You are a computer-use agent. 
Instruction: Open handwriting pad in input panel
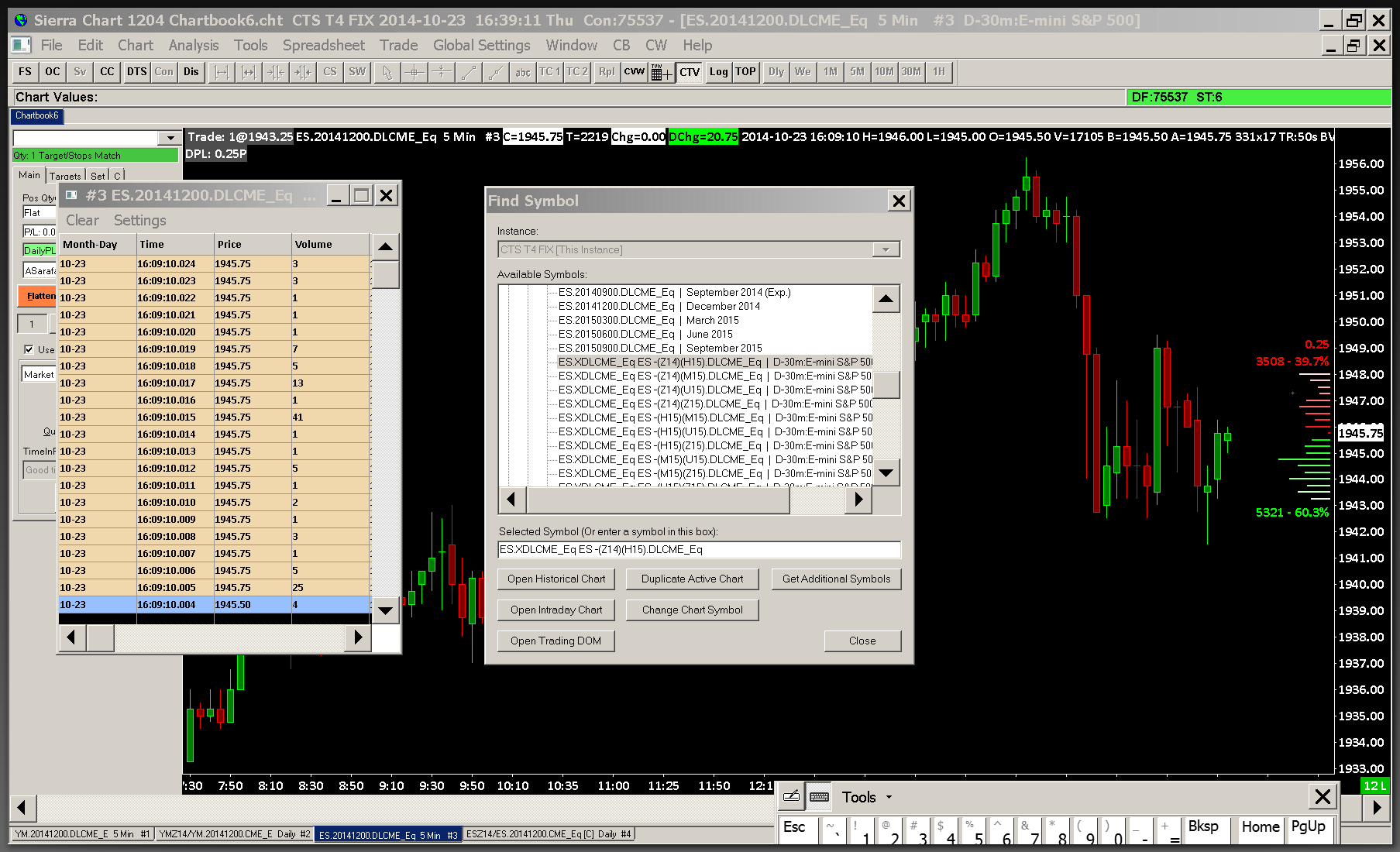pyautogui.click(x=791, y=796)
